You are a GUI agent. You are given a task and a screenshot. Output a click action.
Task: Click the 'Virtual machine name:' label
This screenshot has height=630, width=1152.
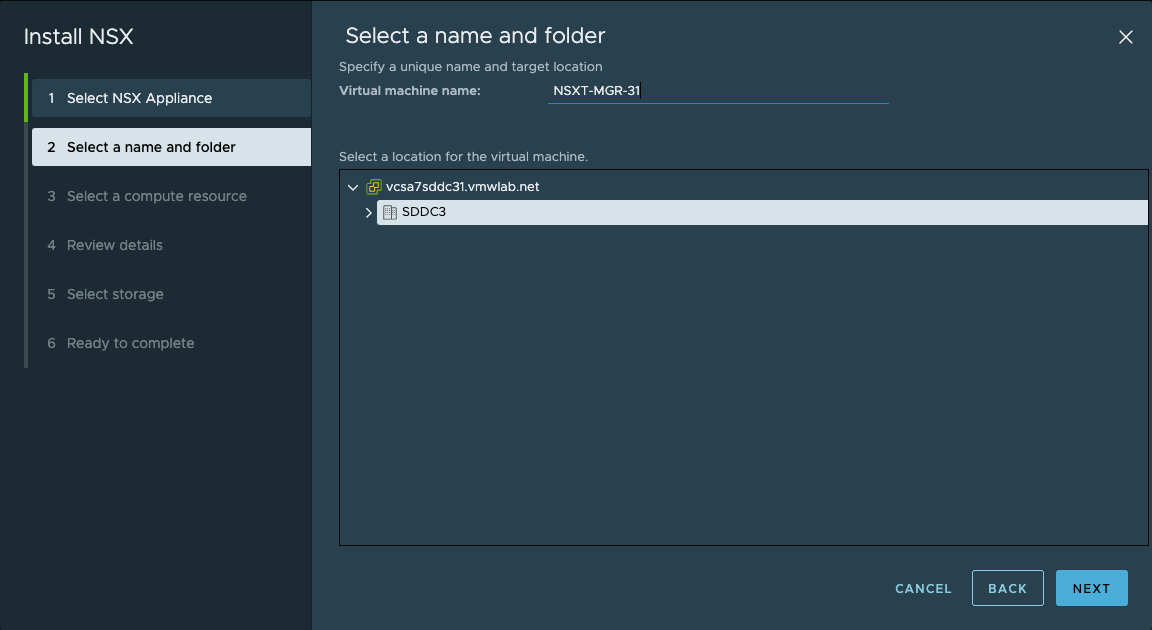409,91
